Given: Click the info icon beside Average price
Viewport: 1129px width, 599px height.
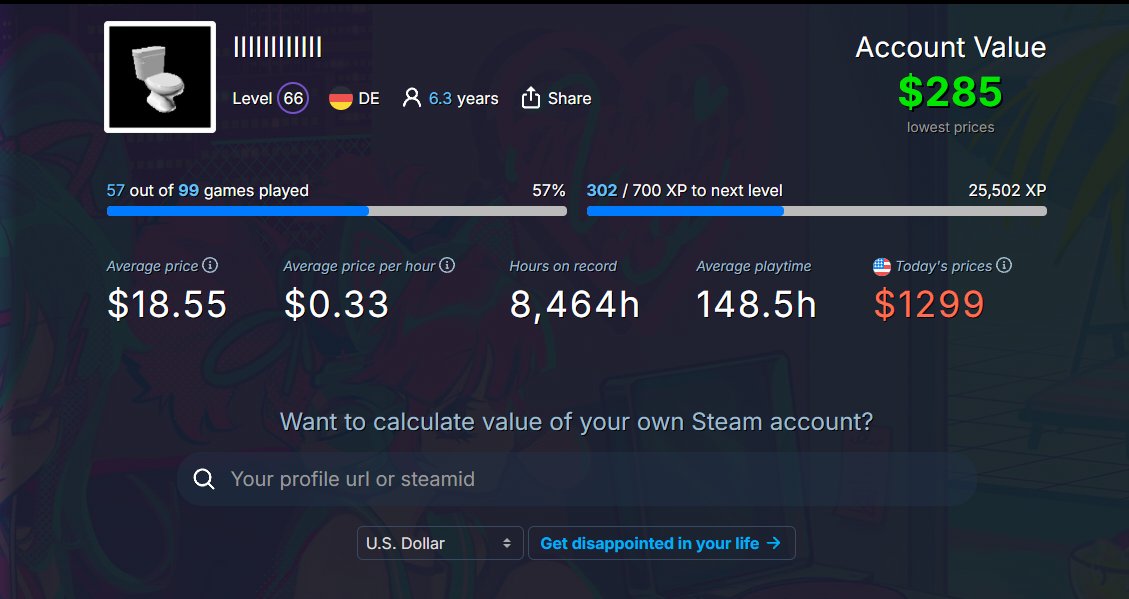Looking at the screenshot, I should pos(210,265).
